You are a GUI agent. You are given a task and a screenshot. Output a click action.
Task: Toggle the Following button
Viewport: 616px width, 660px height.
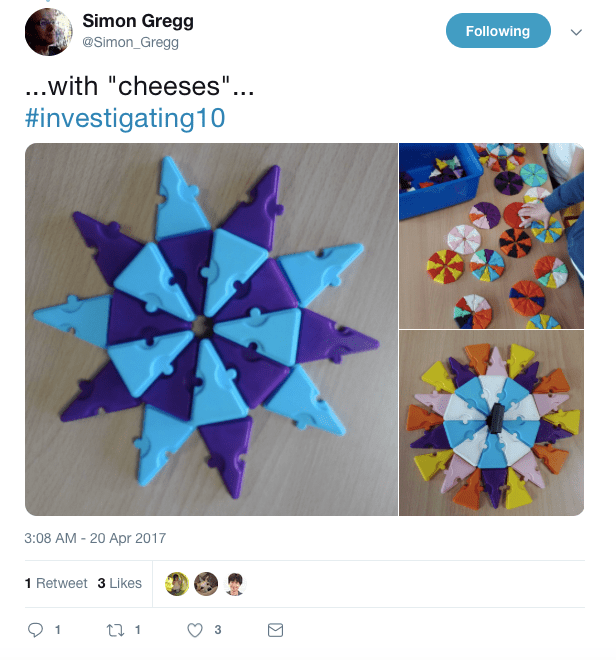(497, 31)
